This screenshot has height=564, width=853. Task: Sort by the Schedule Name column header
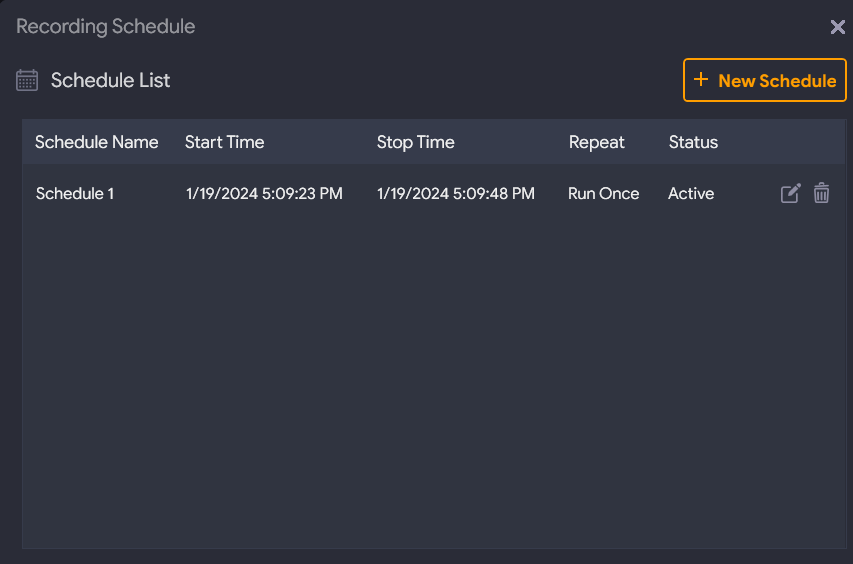pos(96,142)
